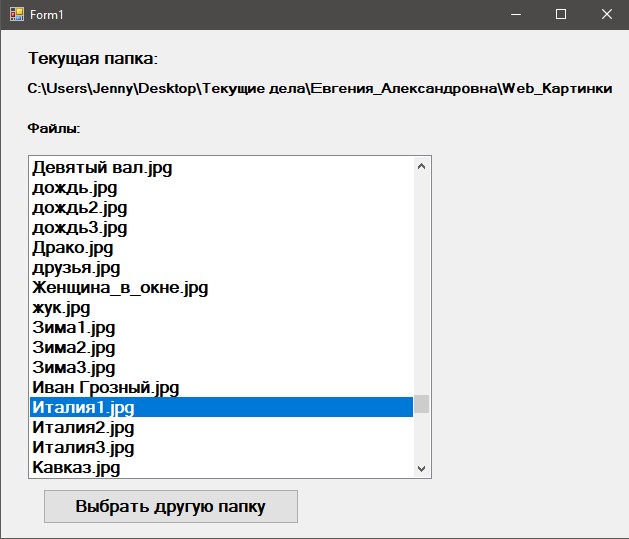Screen dimensions: 629x539
Task: Select "Девятый вал.jpg" in the file list
Action: pos(102,168)
